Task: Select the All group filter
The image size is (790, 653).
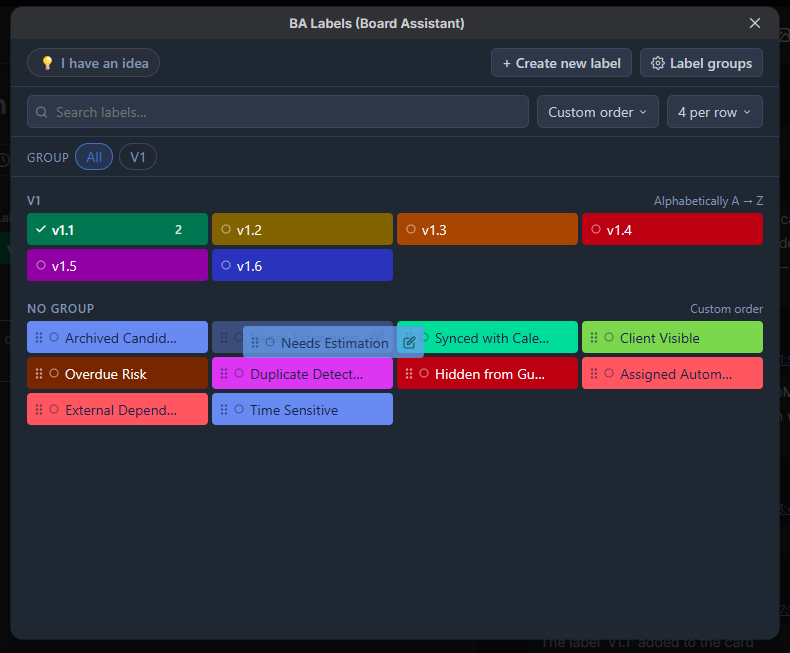Action: (x=94, y=157)
